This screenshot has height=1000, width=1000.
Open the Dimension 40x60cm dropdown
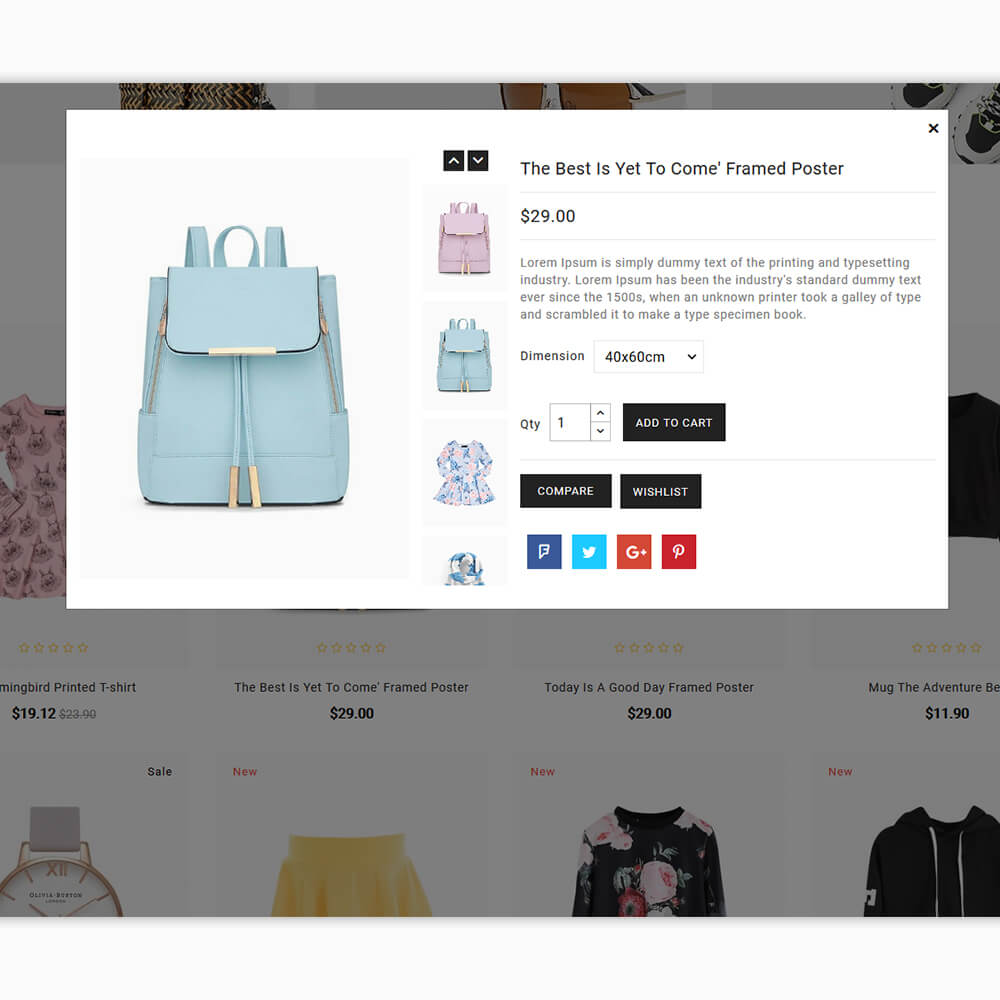click(x=649, y=357)
